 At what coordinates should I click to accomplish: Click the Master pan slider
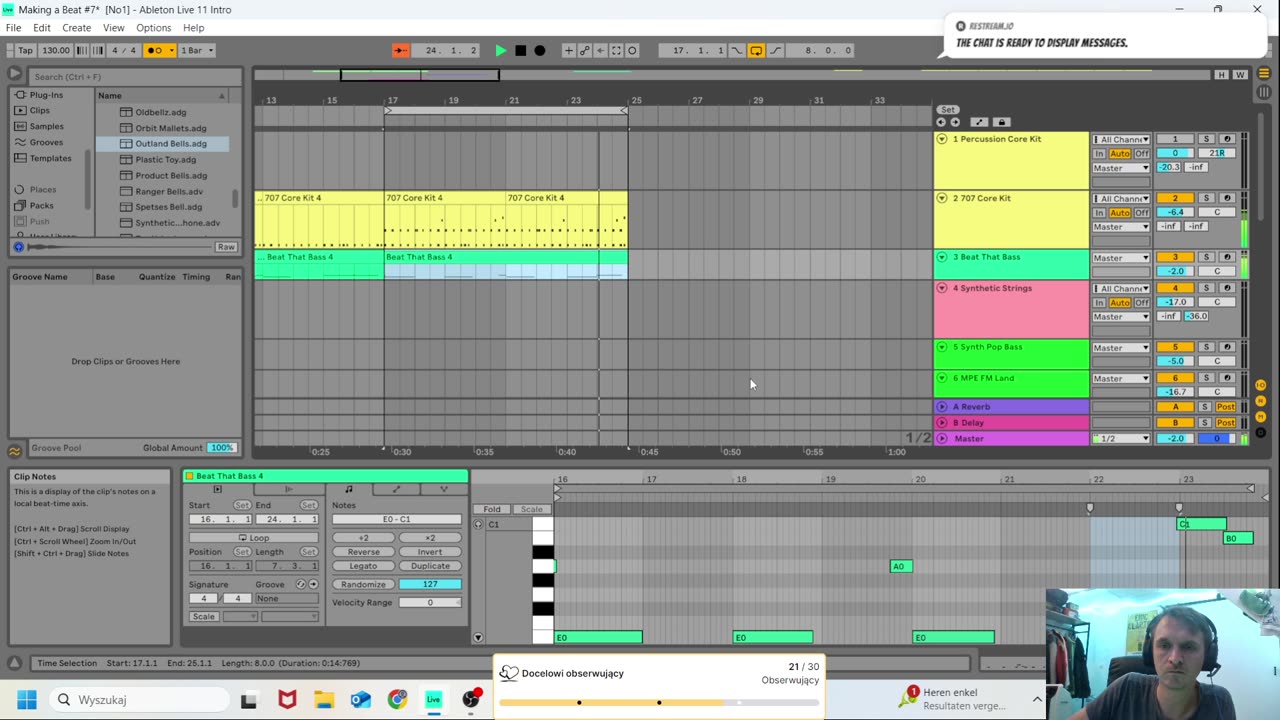(1217, 439)
